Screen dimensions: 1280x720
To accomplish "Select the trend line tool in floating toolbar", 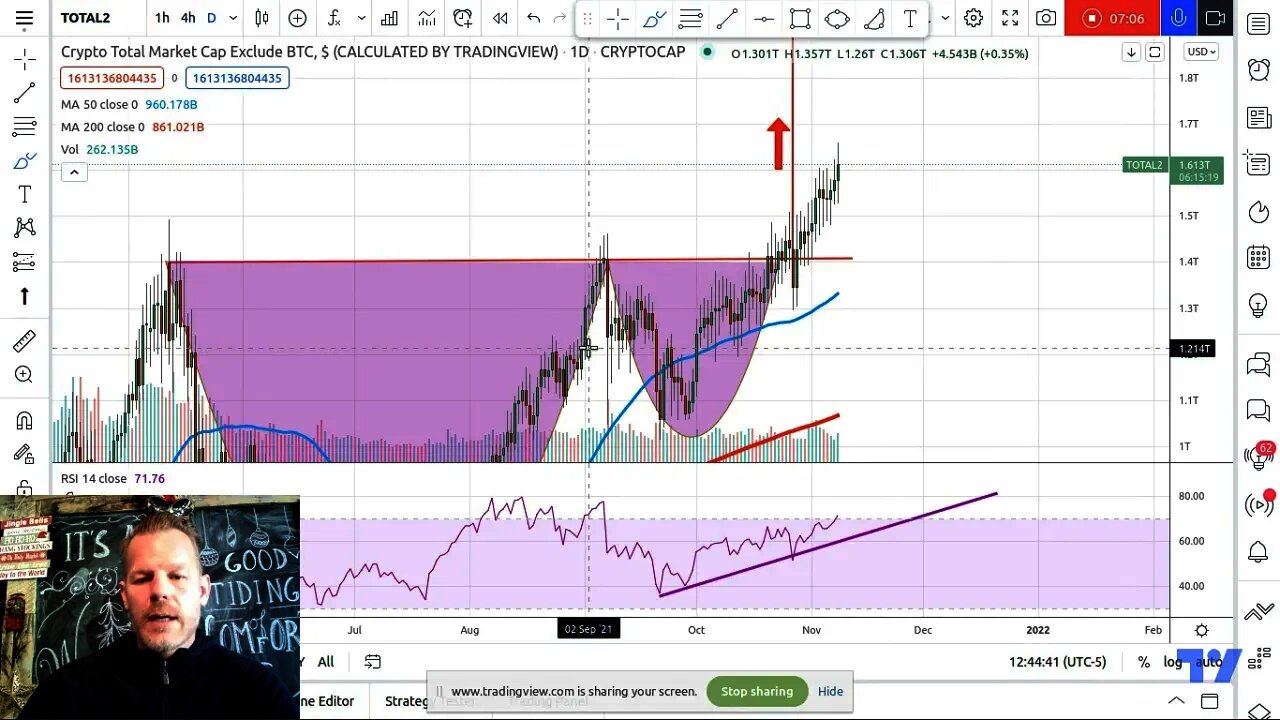I will (x=727, y=18).
